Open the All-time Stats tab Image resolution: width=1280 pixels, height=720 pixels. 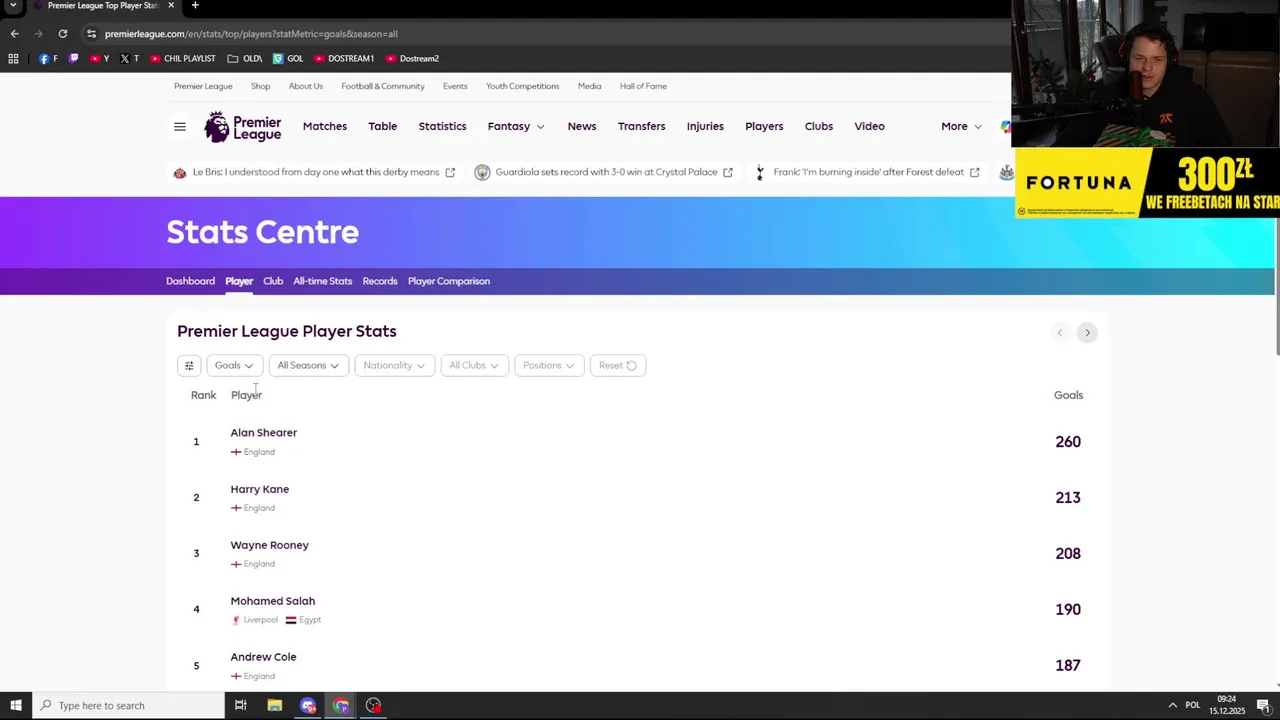coord(323,282)
